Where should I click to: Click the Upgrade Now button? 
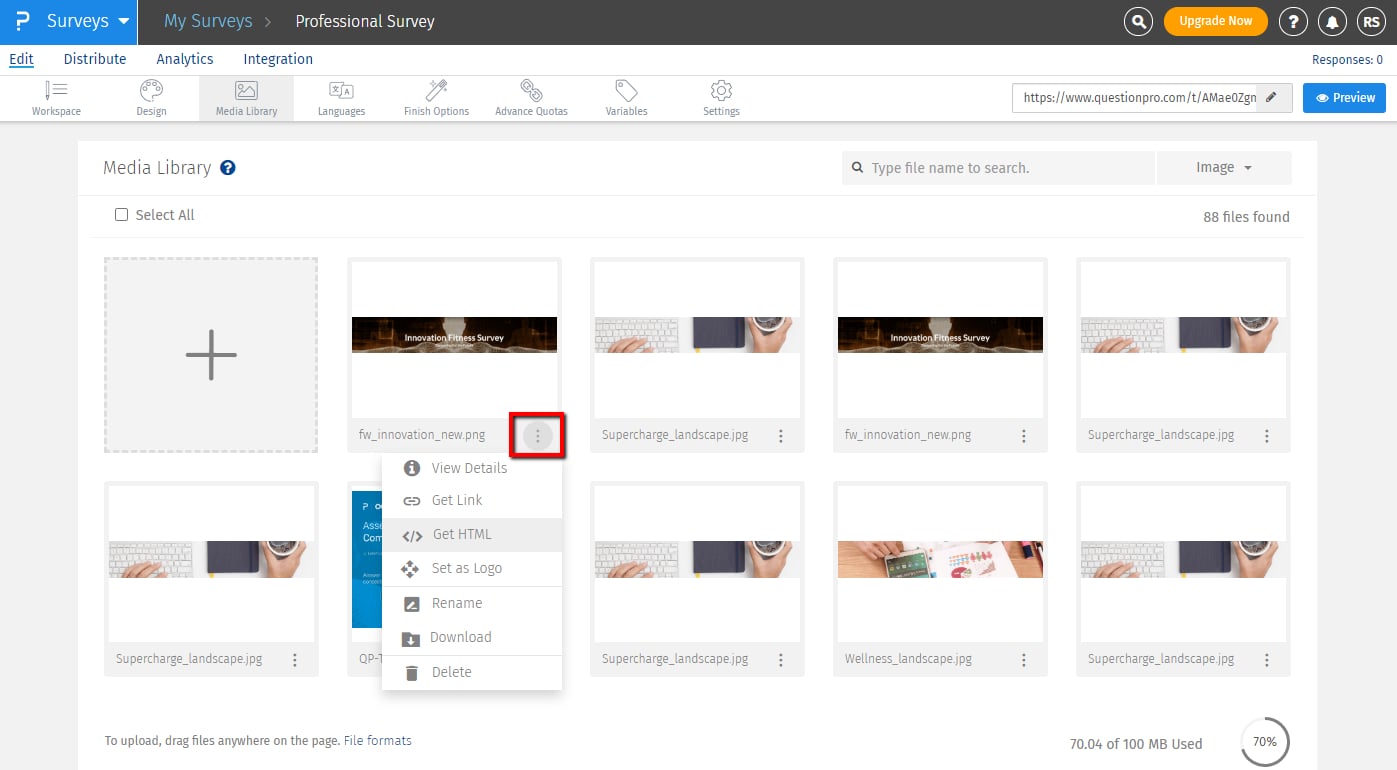[x=1215, y=21]
